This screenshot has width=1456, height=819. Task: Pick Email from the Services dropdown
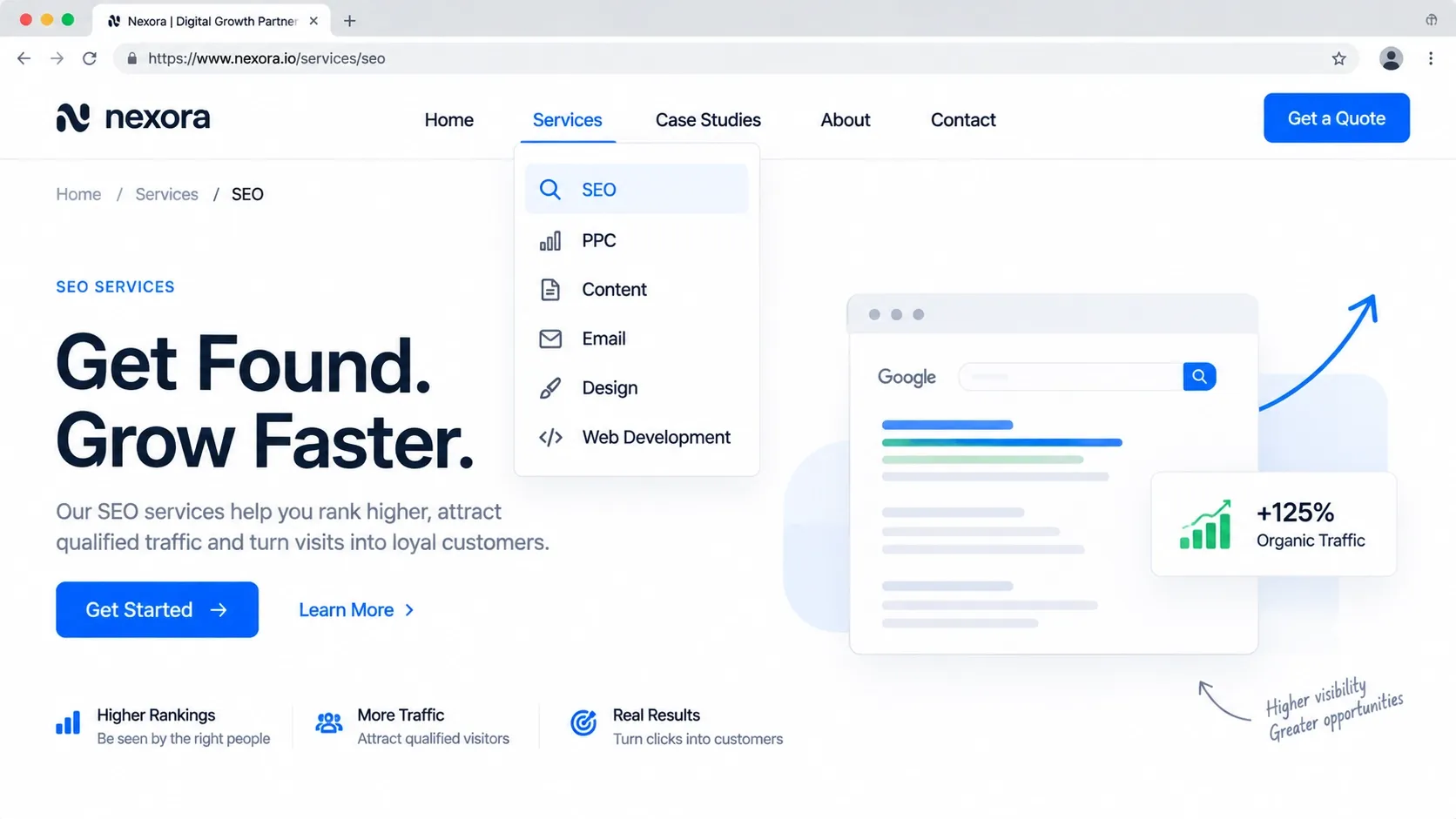point(636,339)
